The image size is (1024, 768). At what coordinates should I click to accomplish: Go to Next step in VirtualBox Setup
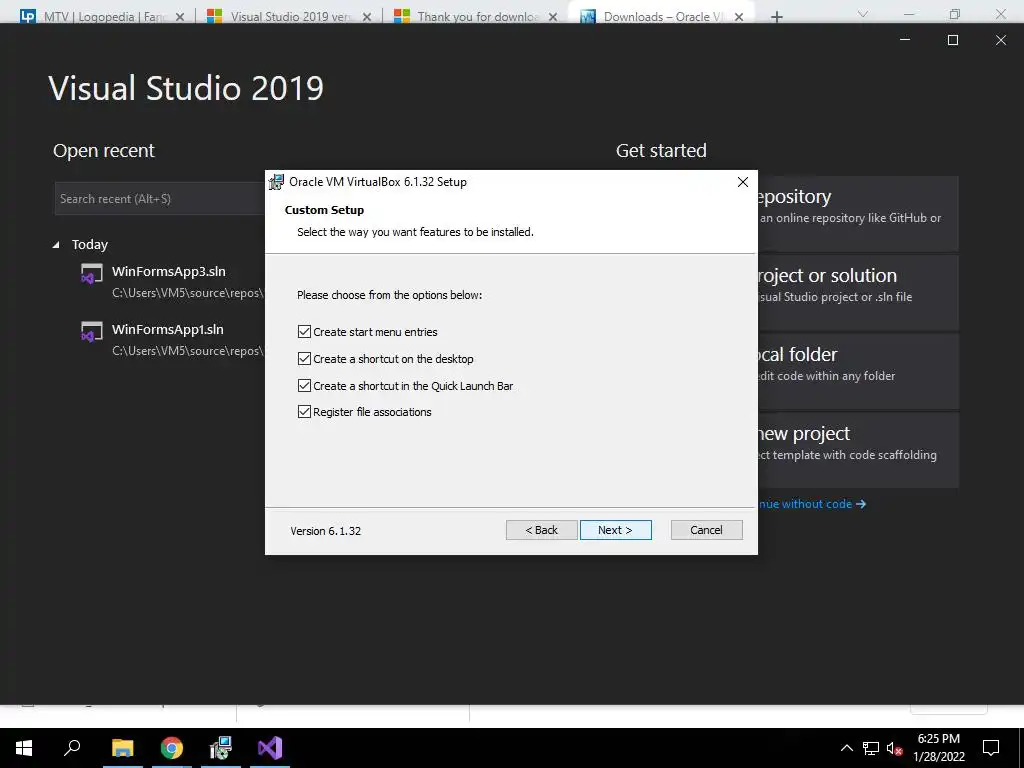coord(615,530)
